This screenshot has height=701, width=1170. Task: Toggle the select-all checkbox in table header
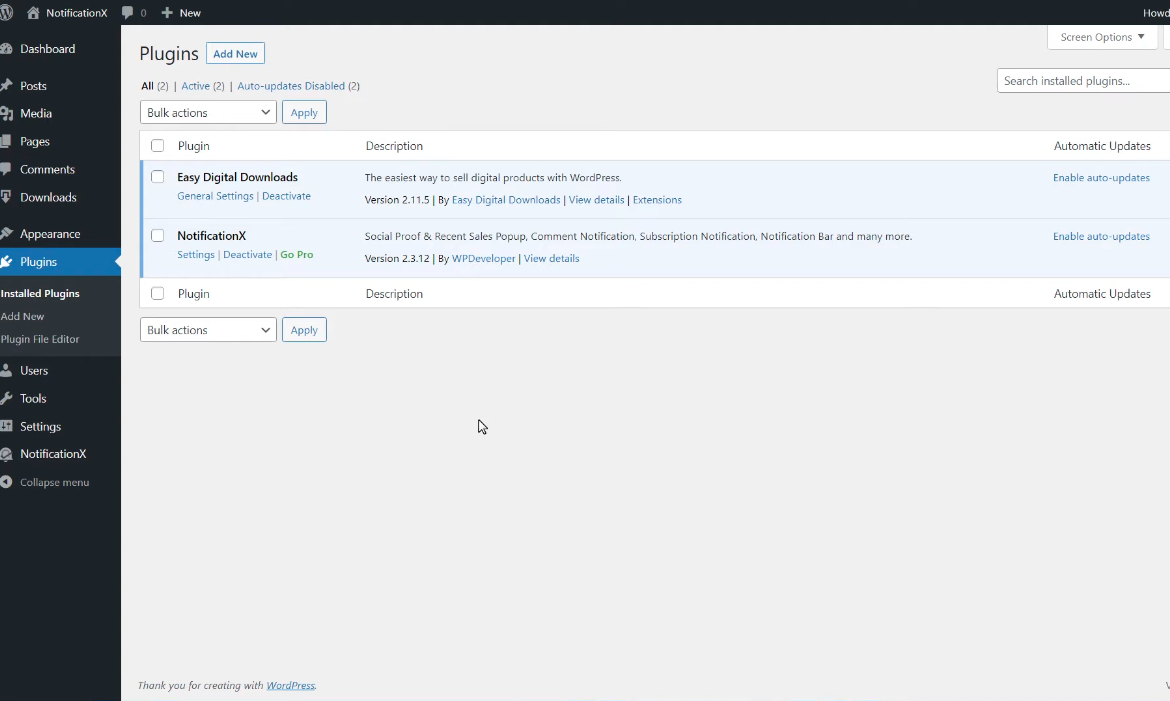coord(158,146)
